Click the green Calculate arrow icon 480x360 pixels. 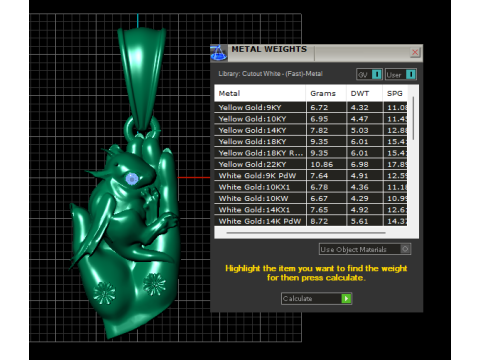point(346,299)
